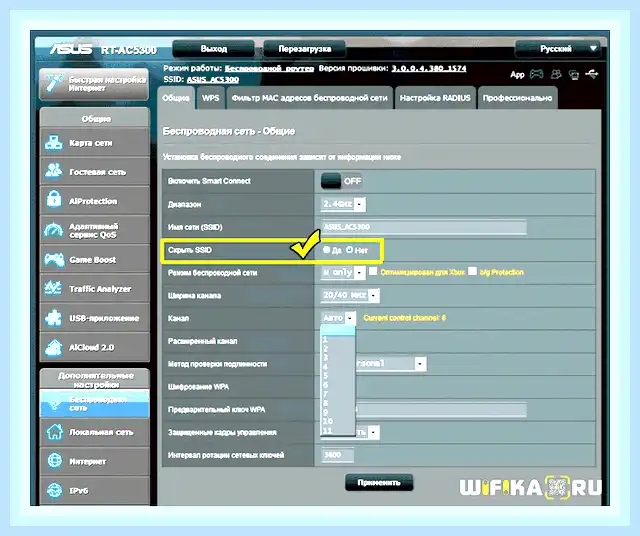
Task: Click the 'Скрыть SSID' row label
Action: (190, 250)
